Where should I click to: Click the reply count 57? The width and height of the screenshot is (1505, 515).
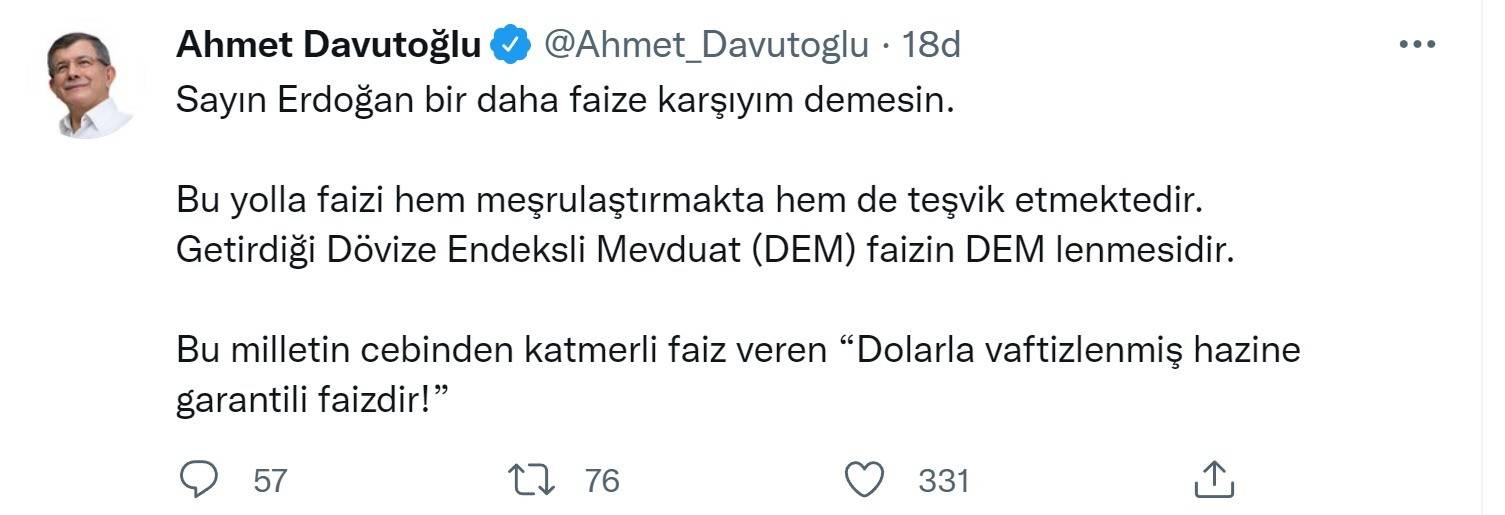pos(270,481)
